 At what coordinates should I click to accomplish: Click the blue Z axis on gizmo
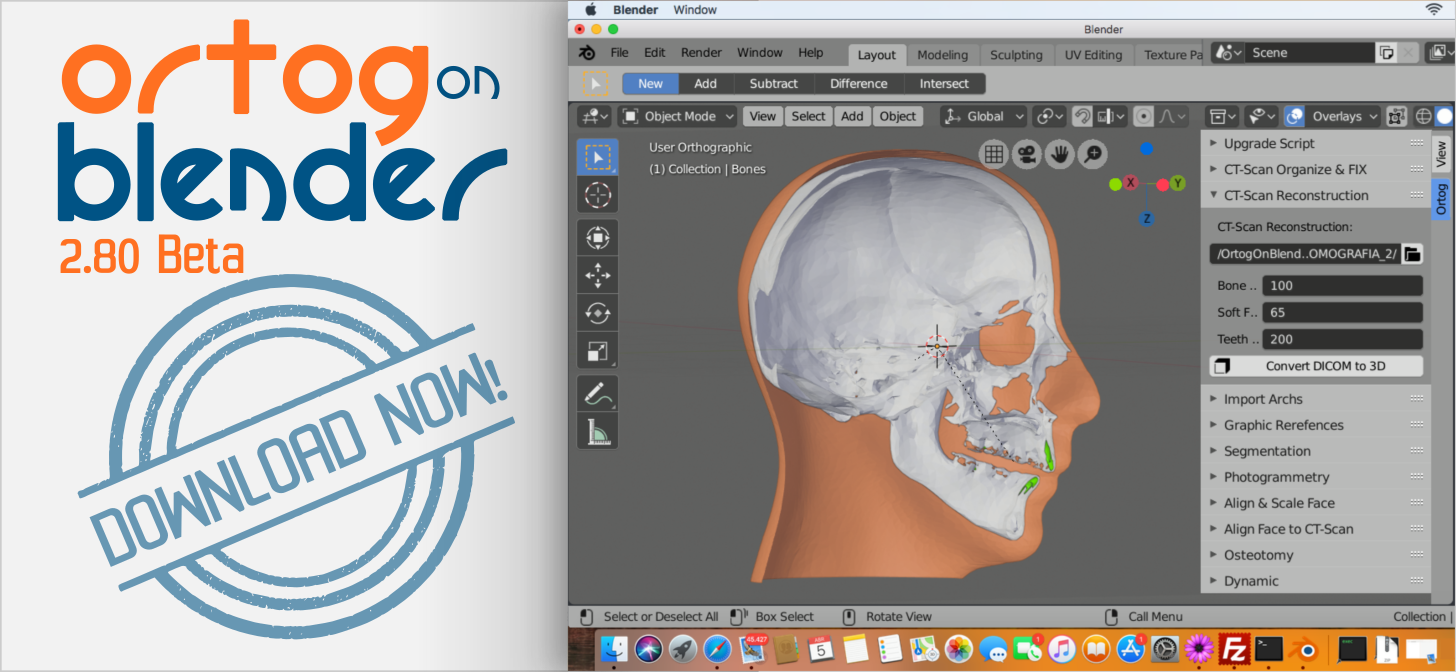[x=1147, y=218]
